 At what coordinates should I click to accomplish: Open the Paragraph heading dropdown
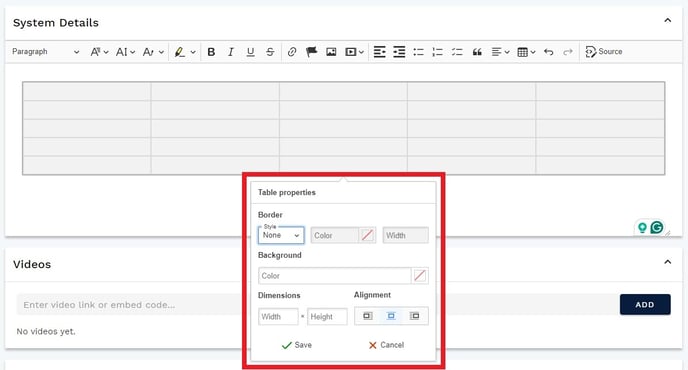(x=46, y=52)
